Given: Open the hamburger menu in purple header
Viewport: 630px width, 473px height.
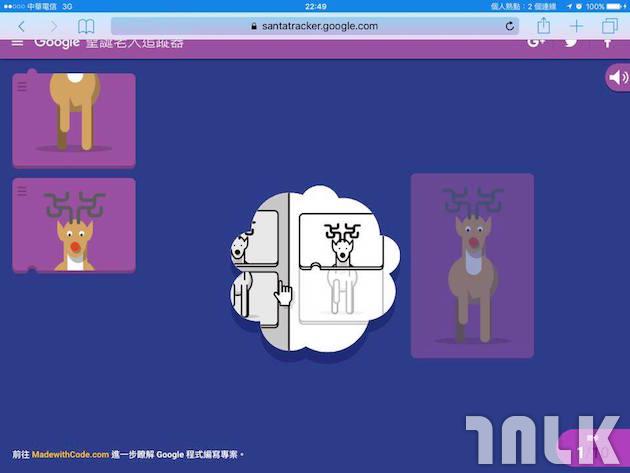Looking at the screenshot, I should click(17, 42).
